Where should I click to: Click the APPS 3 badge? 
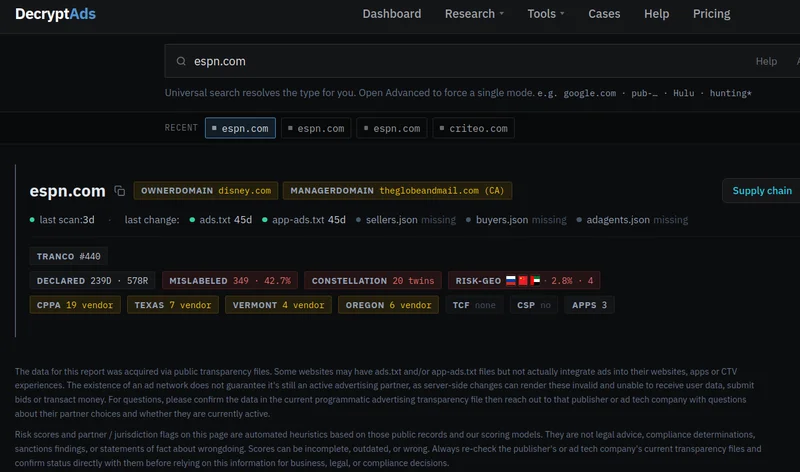coord(589,305)
